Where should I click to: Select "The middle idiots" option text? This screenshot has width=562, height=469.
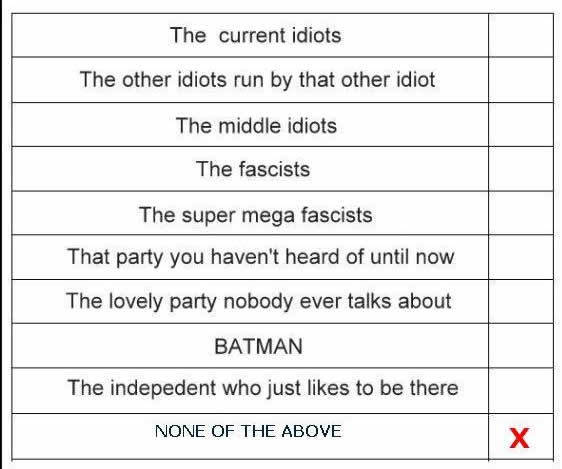click(x=256, y=126)
